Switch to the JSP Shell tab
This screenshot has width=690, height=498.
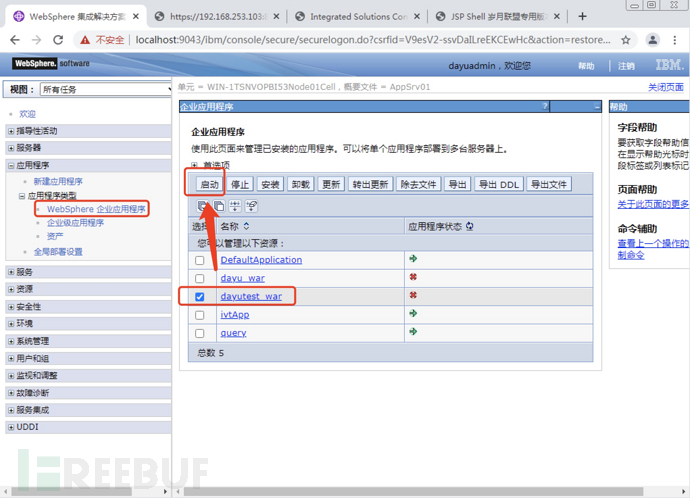[499, 16]
